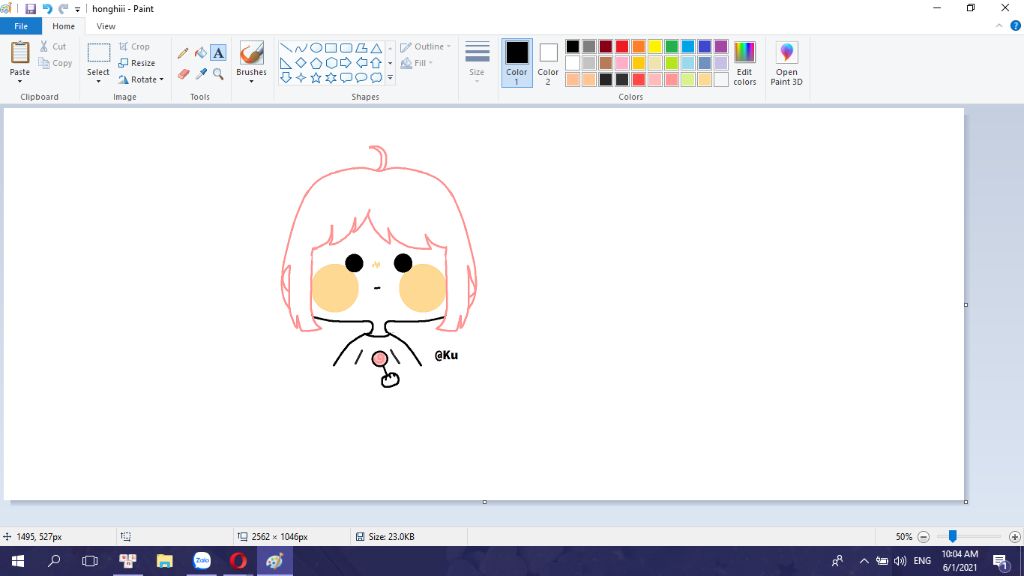
Task: Activate the Color 2 background box
Action: coord(548,63)
